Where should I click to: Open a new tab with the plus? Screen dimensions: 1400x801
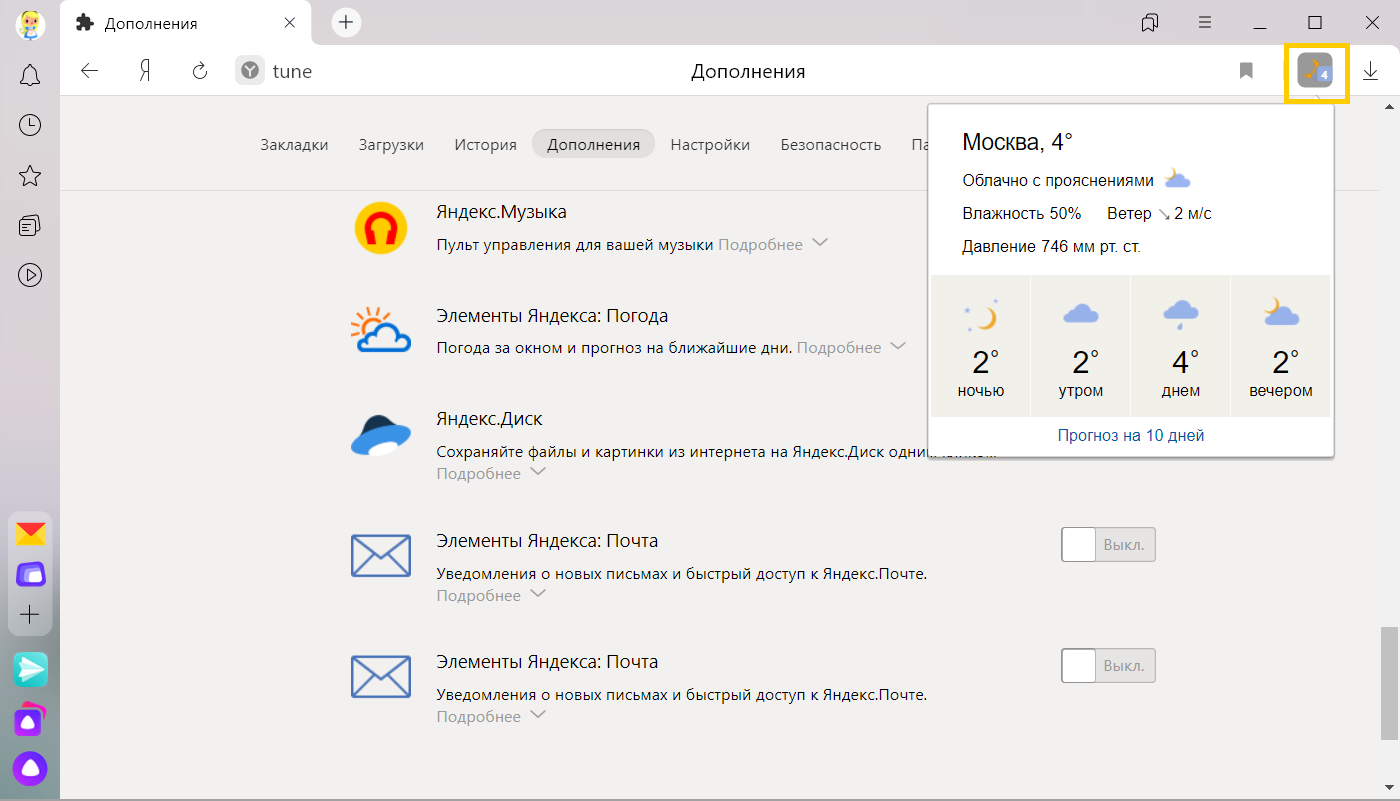click(x=346, y=22)
